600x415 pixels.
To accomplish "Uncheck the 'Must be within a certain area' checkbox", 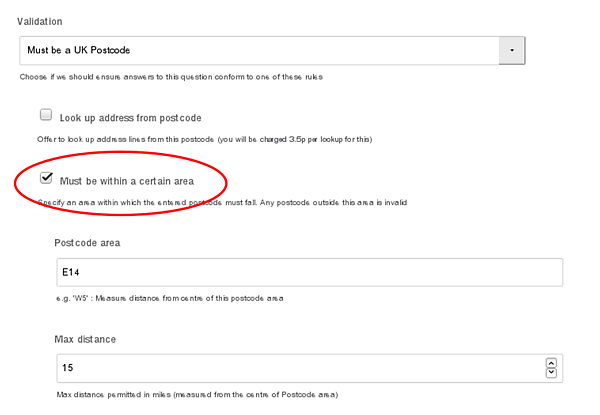I will 46,178.
